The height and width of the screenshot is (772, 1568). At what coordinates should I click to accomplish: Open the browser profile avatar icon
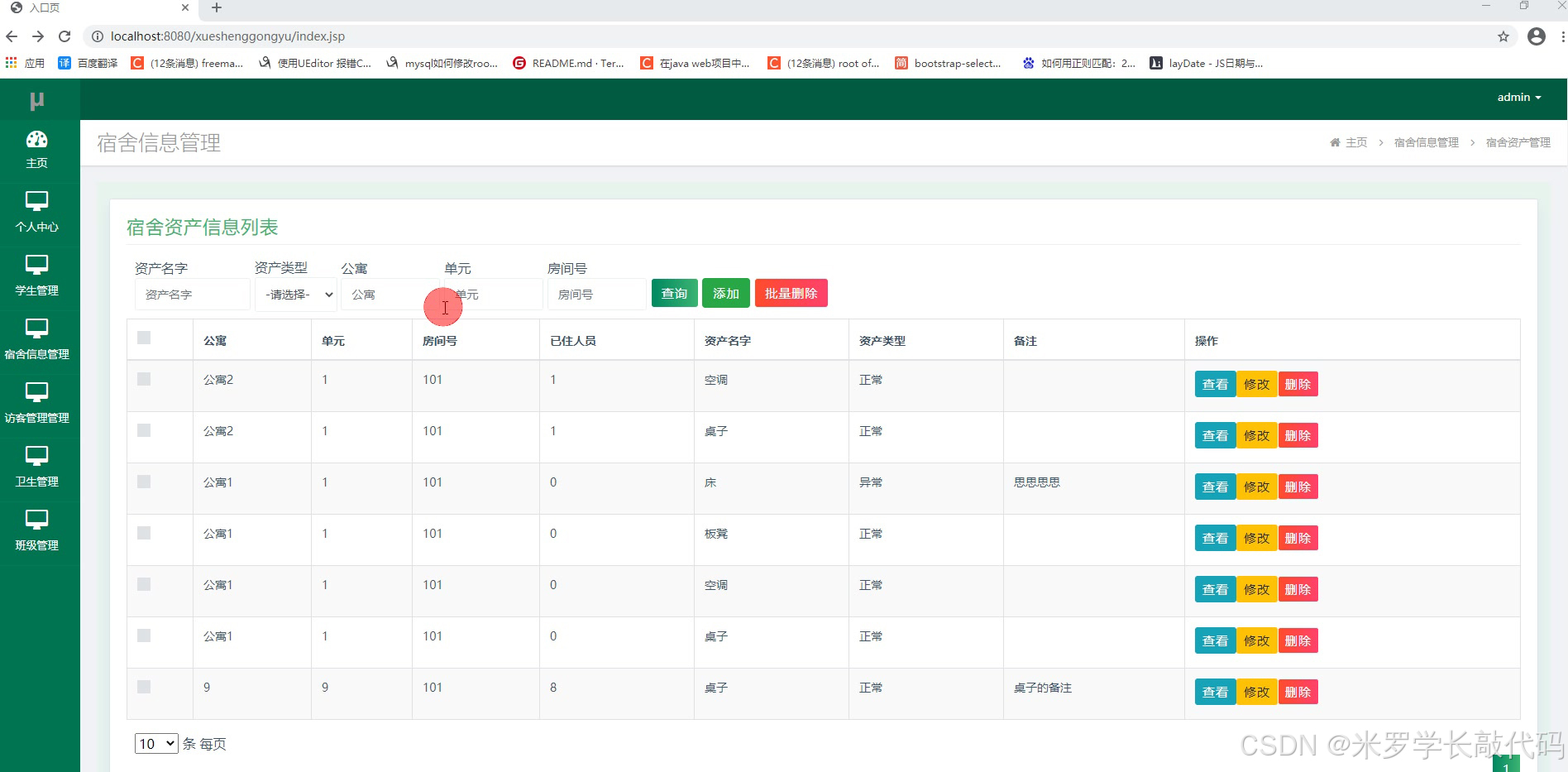pos(1537,36)
